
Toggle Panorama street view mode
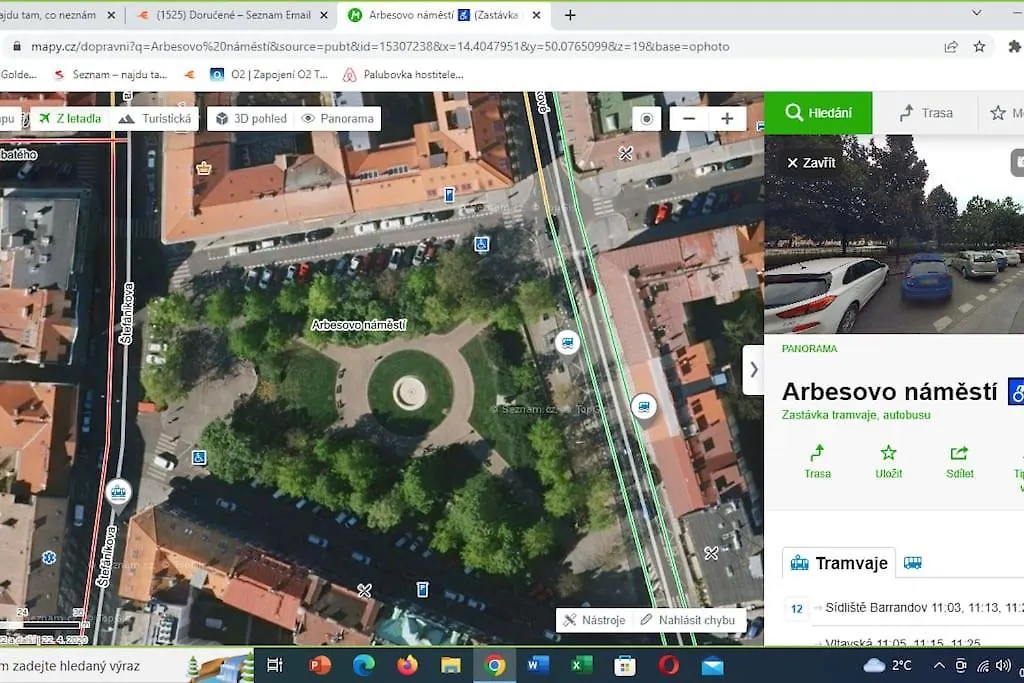pyautogui.click(x=337, y=118)
